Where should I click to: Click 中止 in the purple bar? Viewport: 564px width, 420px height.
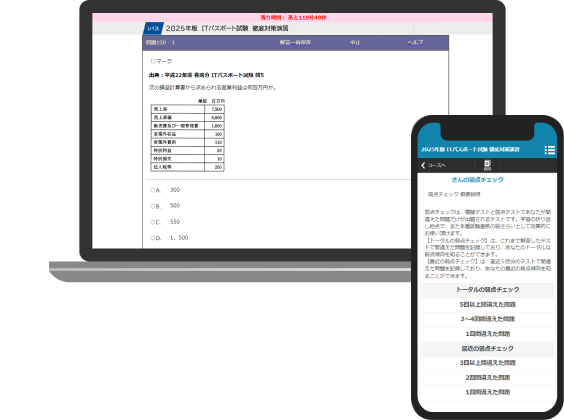[355, 42]
